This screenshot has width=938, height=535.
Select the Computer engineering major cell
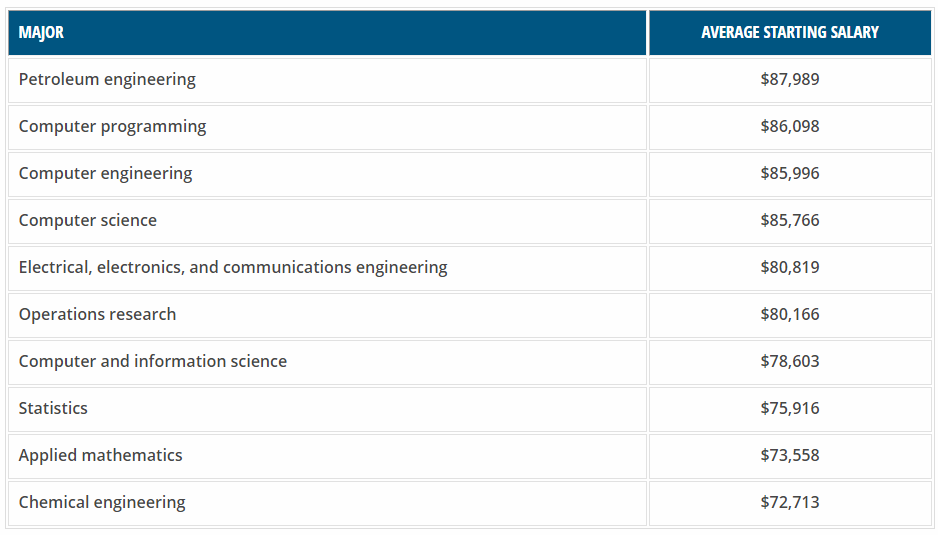click(x=105, y=173)
